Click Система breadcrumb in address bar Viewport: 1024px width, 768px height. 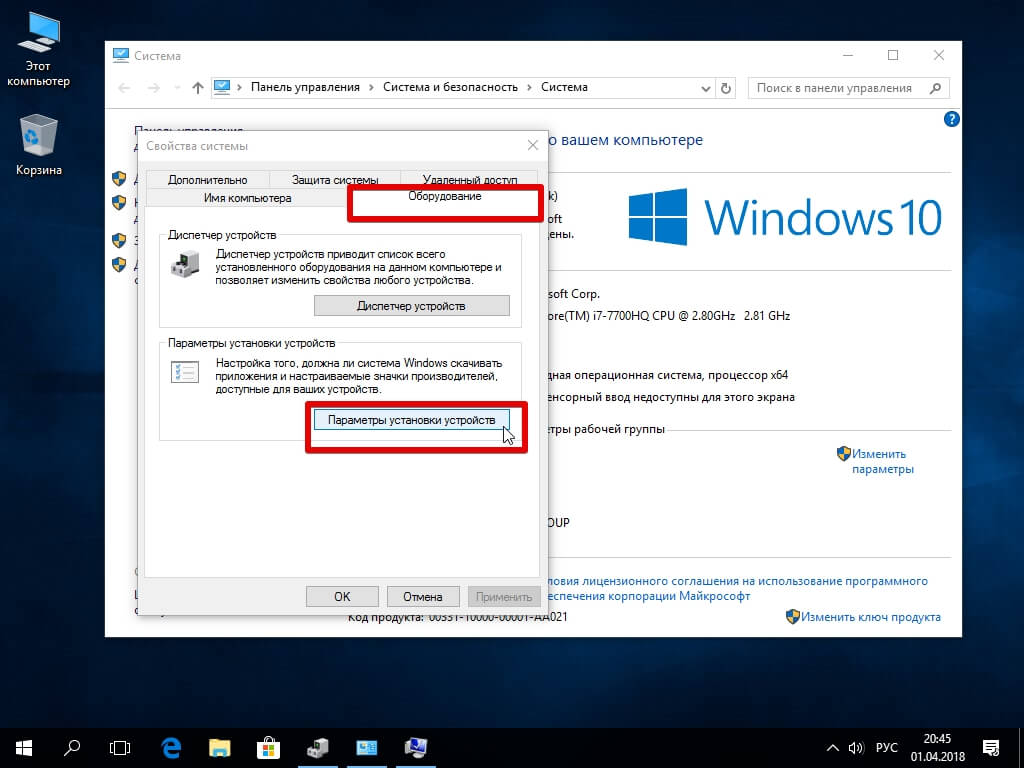pos(564,88)
